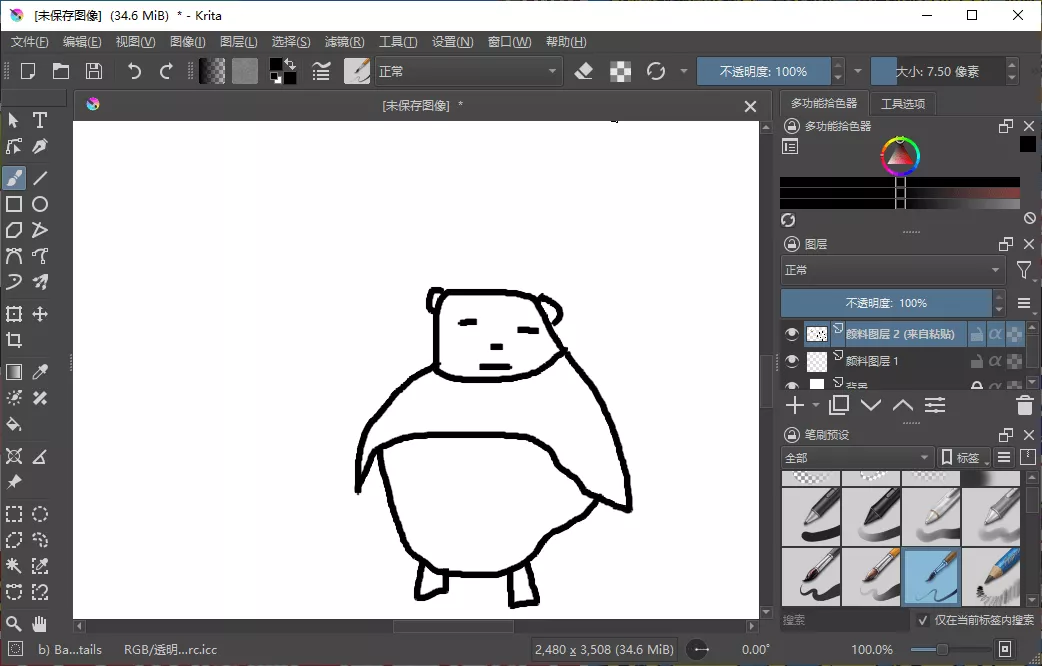Pick a color with the Color Sampler tool

click(40, 371)
